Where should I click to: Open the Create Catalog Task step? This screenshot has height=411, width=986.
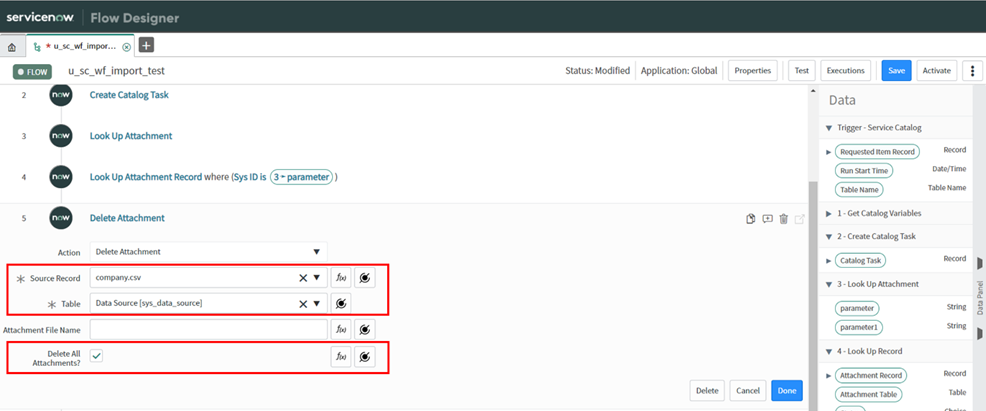(129, 95)
